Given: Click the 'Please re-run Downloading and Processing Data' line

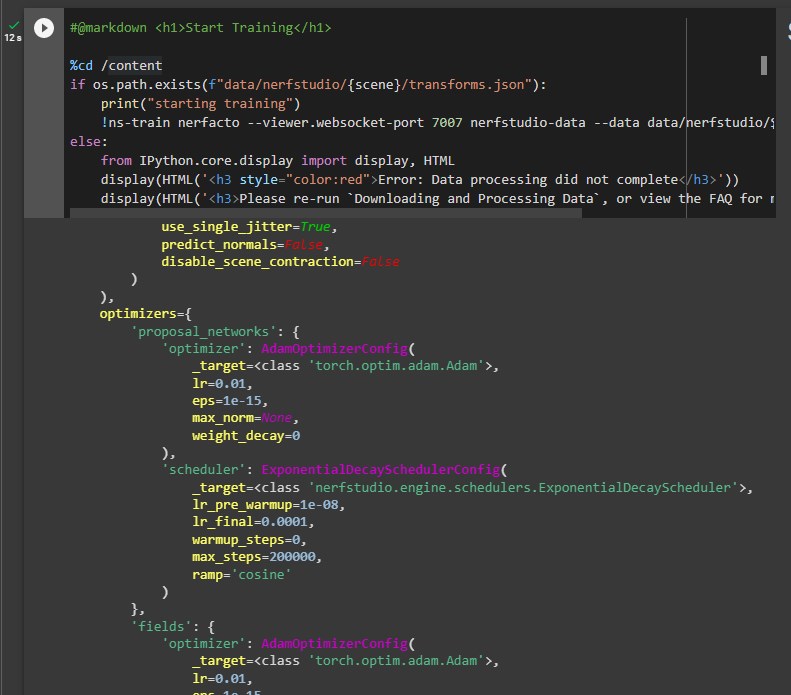Looking at the screenshot, I should [437, 199].
